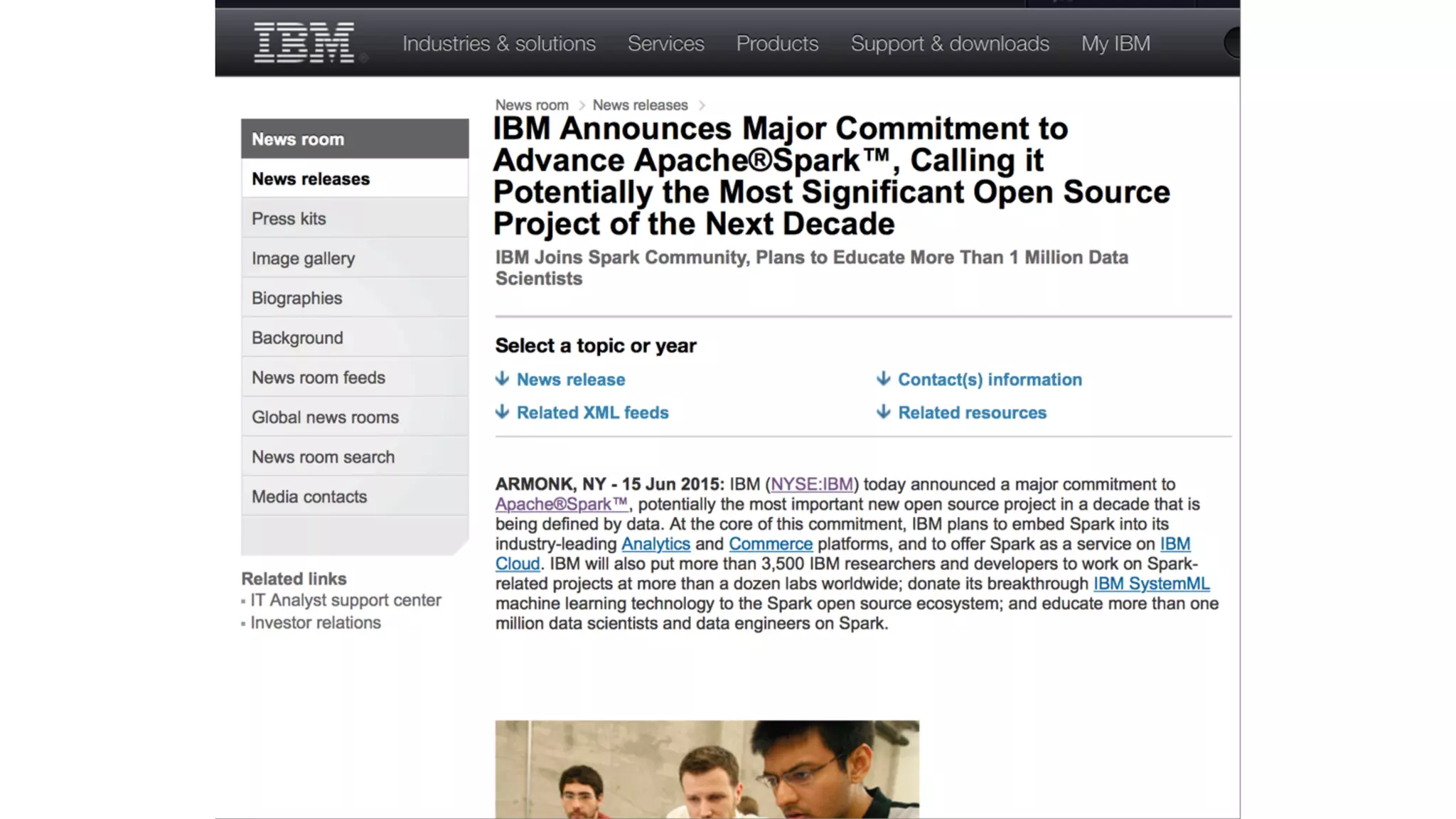This screenshot has width=1456, height=819.
Task: Click the down arrow beside News release
Action: pos(503,379)
